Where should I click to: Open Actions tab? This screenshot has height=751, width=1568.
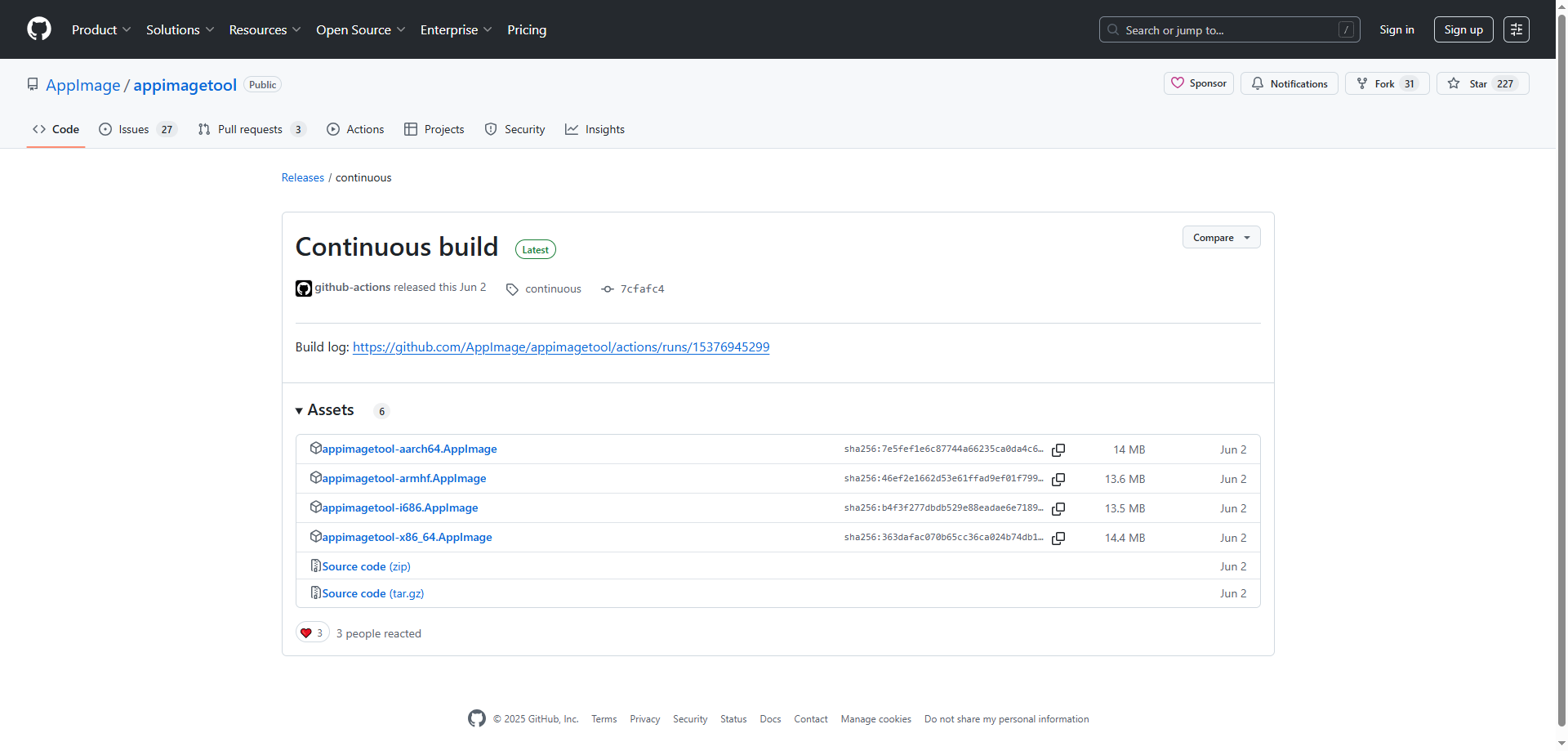coord(355,129)
